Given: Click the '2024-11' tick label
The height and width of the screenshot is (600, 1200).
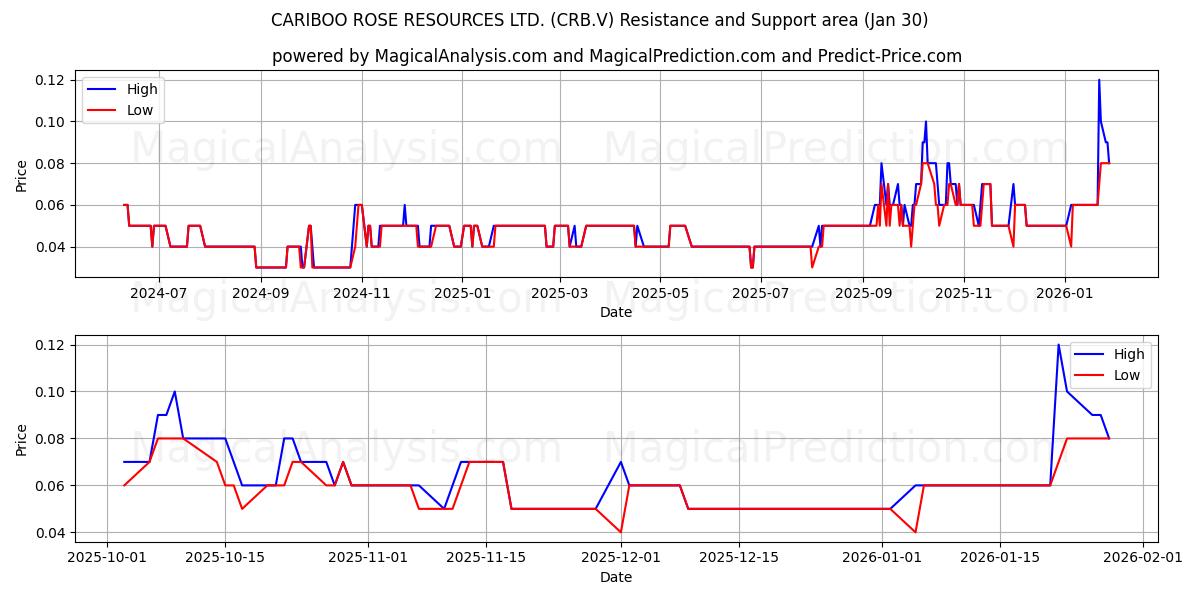Looking at the screenshot, I should (x=361, y=294).
